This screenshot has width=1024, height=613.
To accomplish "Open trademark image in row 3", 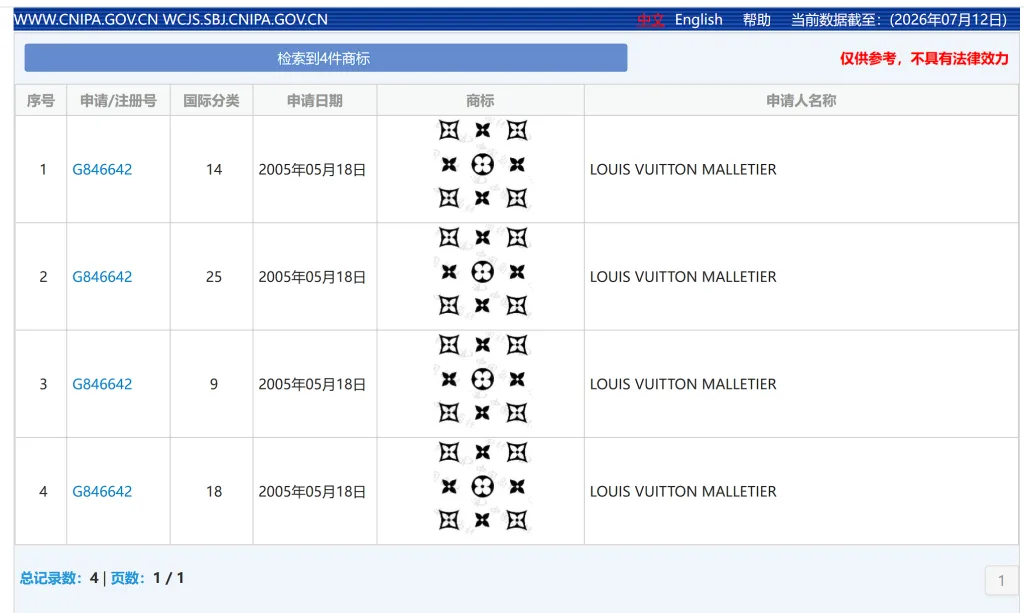I will (482, 379).
